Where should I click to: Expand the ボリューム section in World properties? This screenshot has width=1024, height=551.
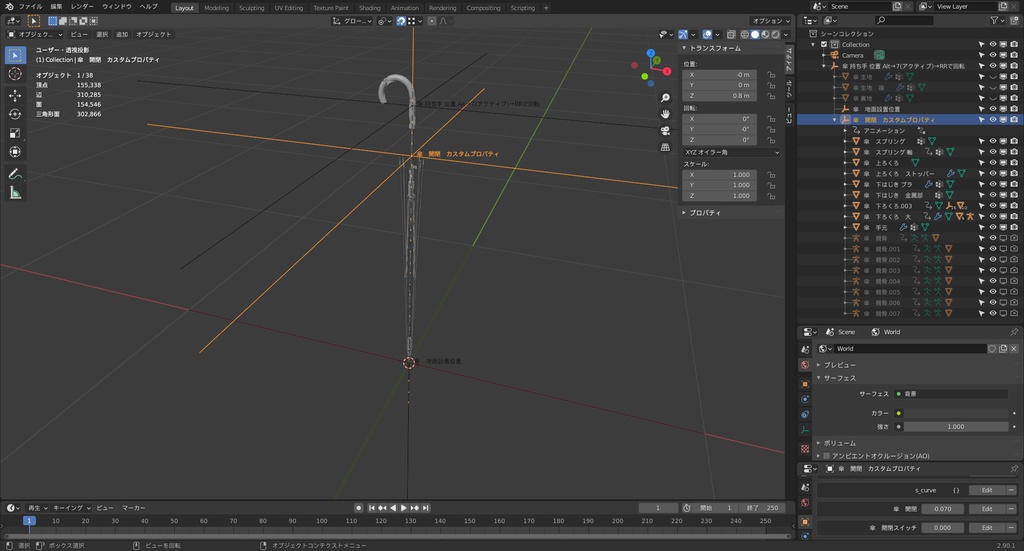(x=839, y=442)
